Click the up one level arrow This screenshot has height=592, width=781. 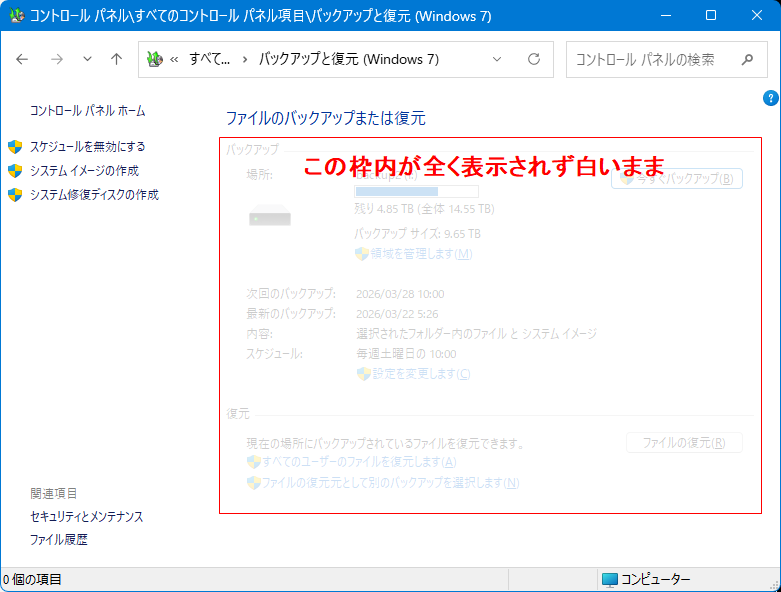click(x=116, y=59)
